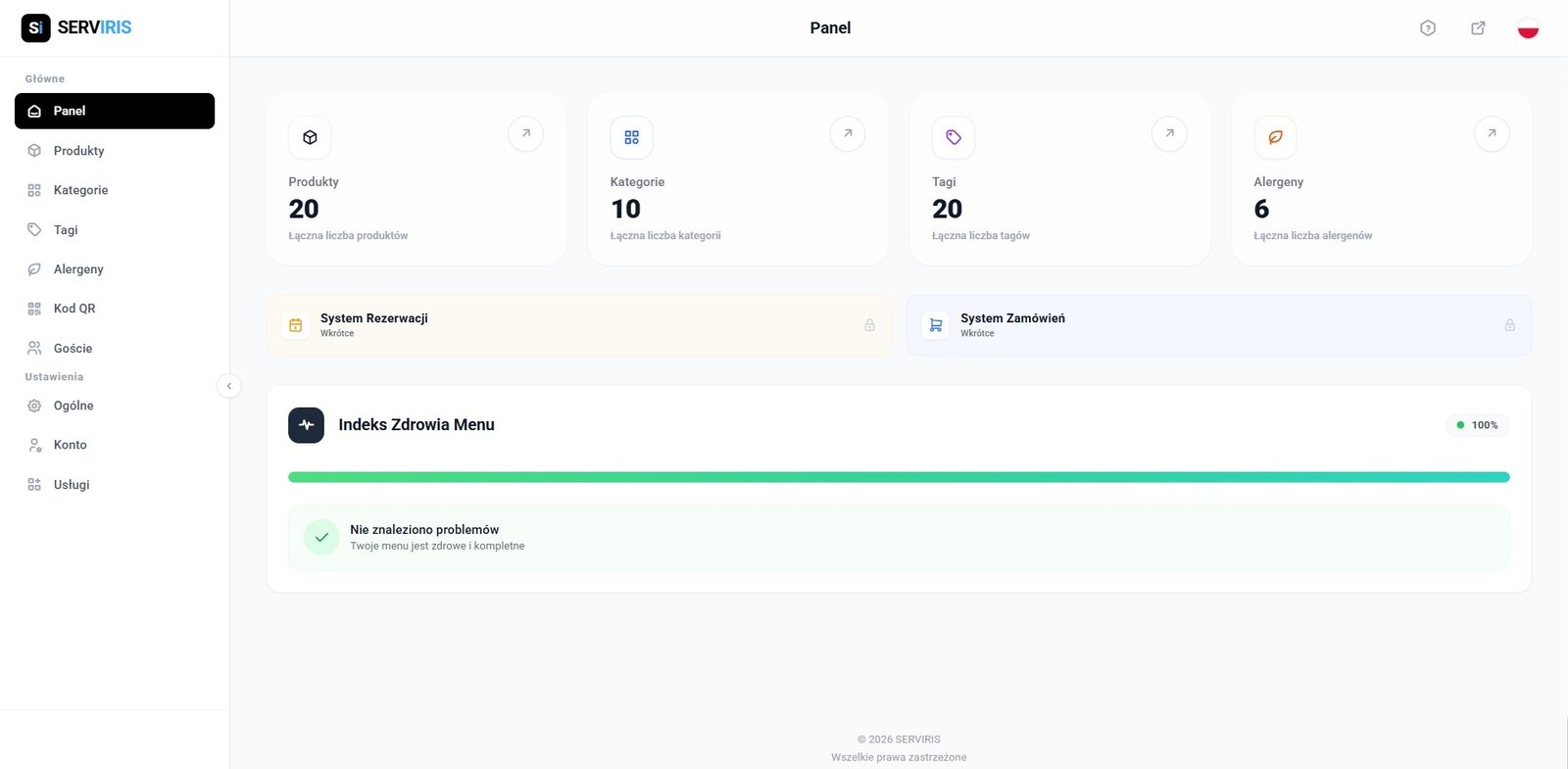The width and height of the screenshot is (1568, 769).
Task: Open Tagi card via its arrow icon
Action: (1169, 134)
